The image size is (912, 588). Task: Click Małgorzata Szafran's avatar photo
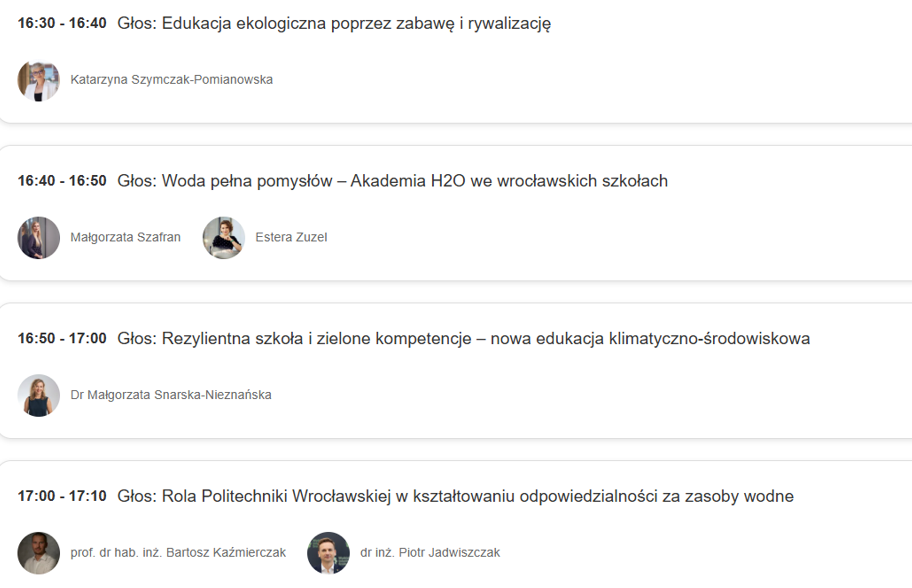coord(39,238)
